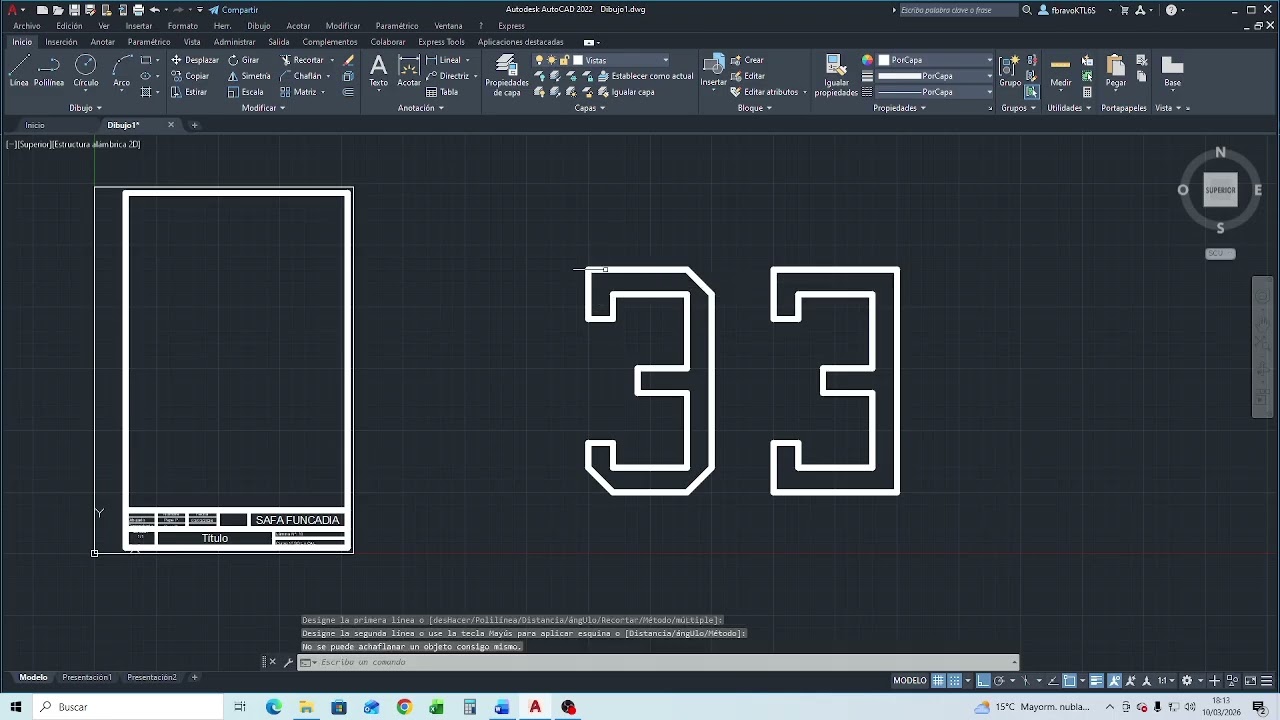The height and width of the screenshot is (720, 1280).
Task: Click Establecer como actual button
Action: click(x=644, y=76)
